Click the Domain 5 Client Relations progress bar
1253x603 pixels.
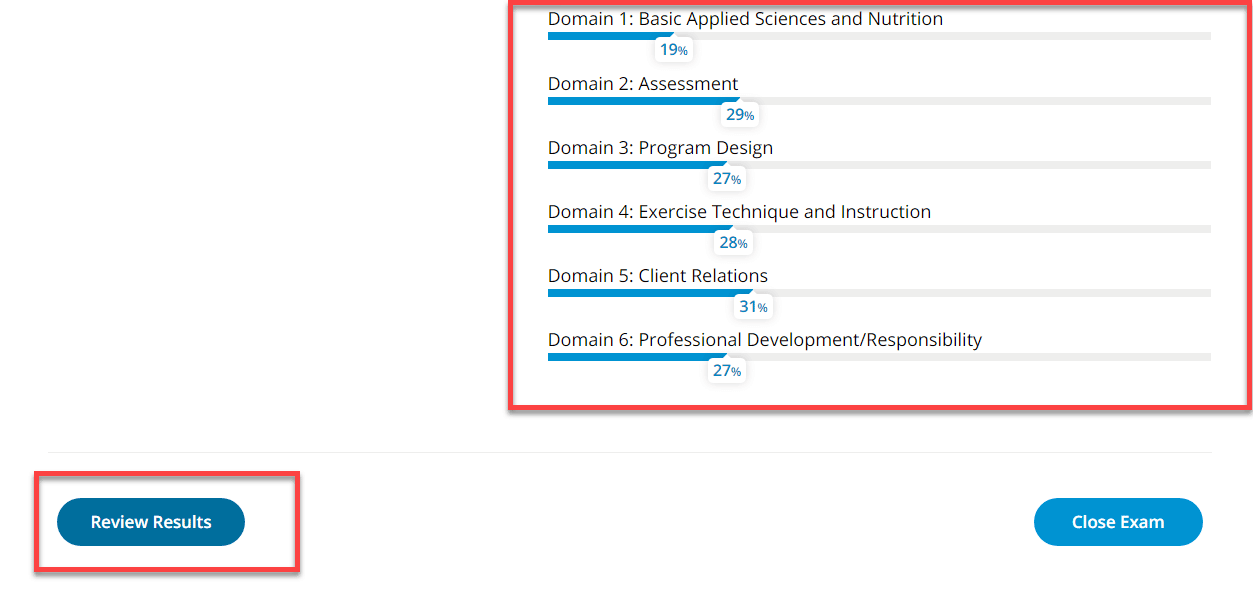[878, 293]
